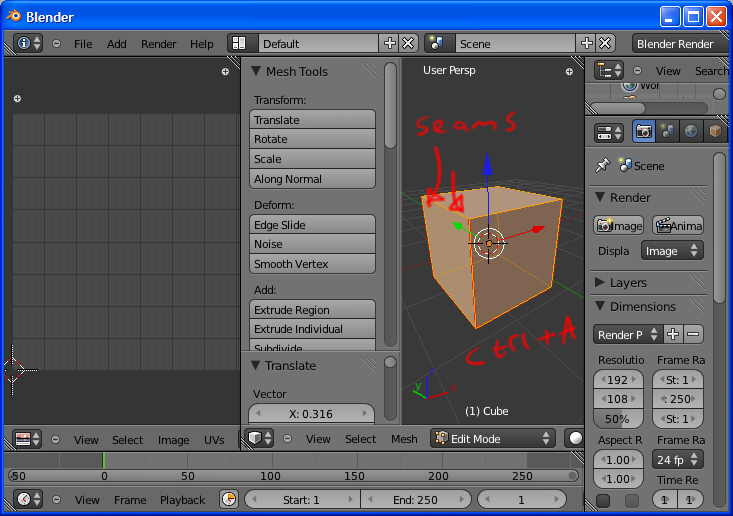Click the pin icon beside Scene
Screen dimensions: 733x516
(602, 166)
